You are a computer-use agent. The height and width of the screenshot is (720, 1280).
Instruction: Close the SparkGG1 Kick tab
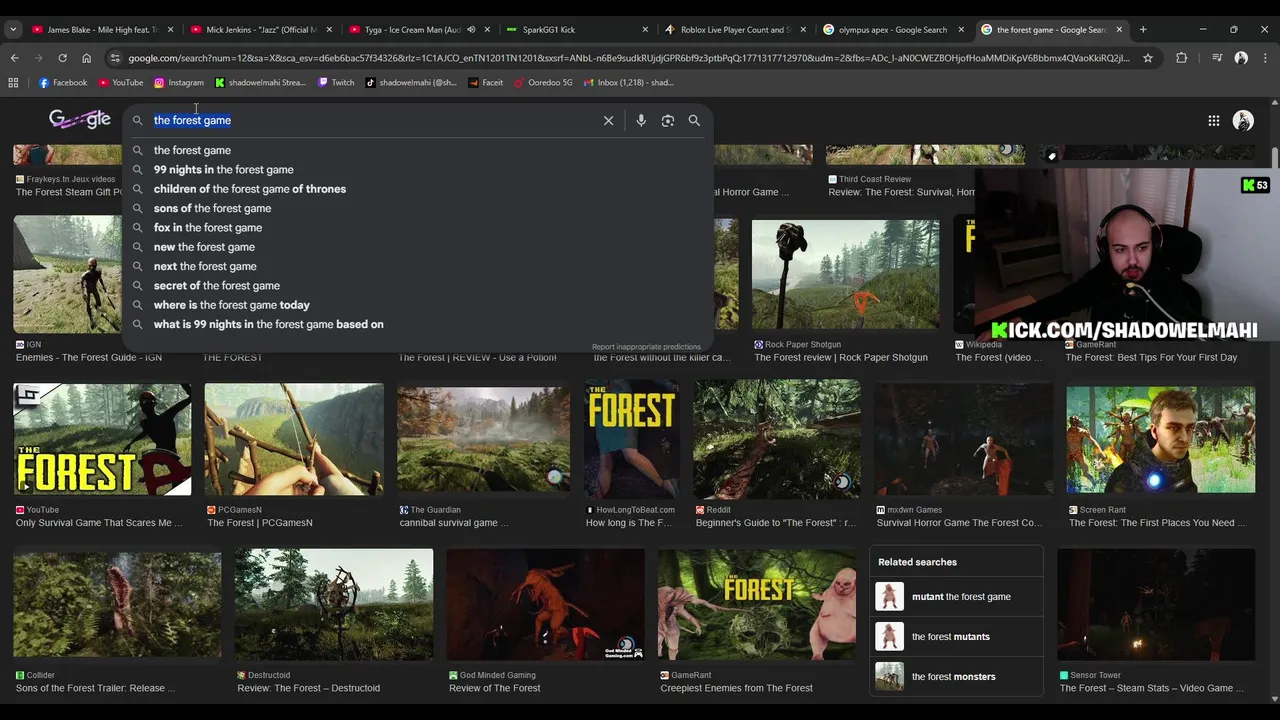(645, 30)
